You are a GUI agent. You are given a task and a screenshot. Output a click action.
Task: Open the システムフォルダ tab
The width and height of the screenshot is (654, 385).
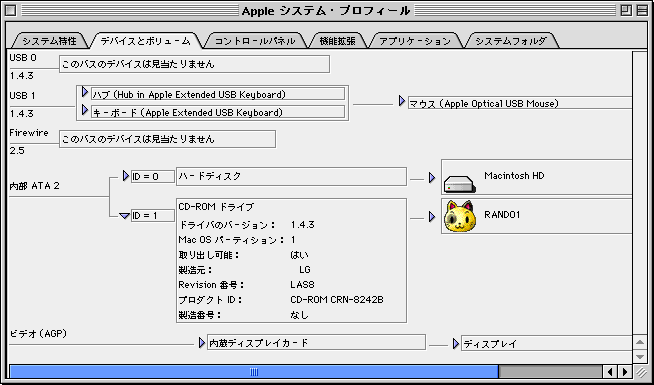(x=511, y=41)
